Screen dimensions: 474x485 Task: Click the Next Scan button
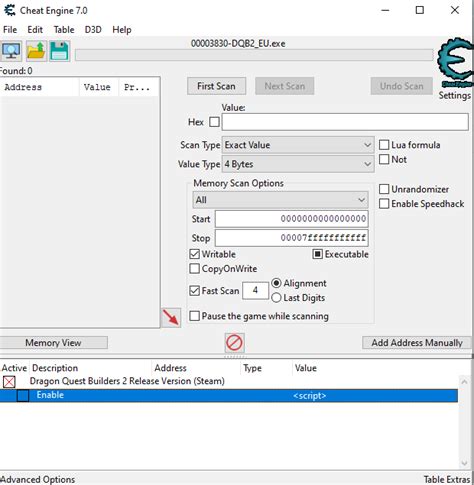[285, 86]
